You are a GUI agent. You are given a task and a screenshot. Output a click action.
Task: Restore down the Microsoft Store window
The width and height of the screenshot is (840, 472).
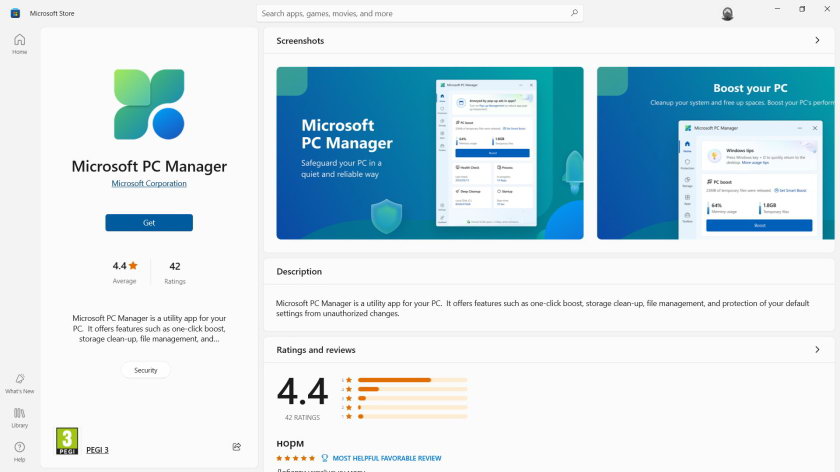(x=802, y=9)
